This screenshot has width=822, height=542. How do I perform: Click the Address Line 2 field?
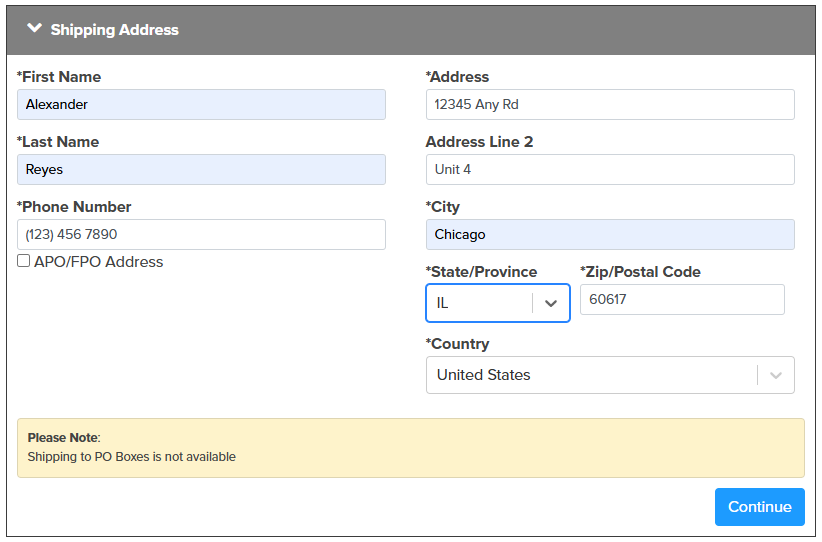coord(610,169)
